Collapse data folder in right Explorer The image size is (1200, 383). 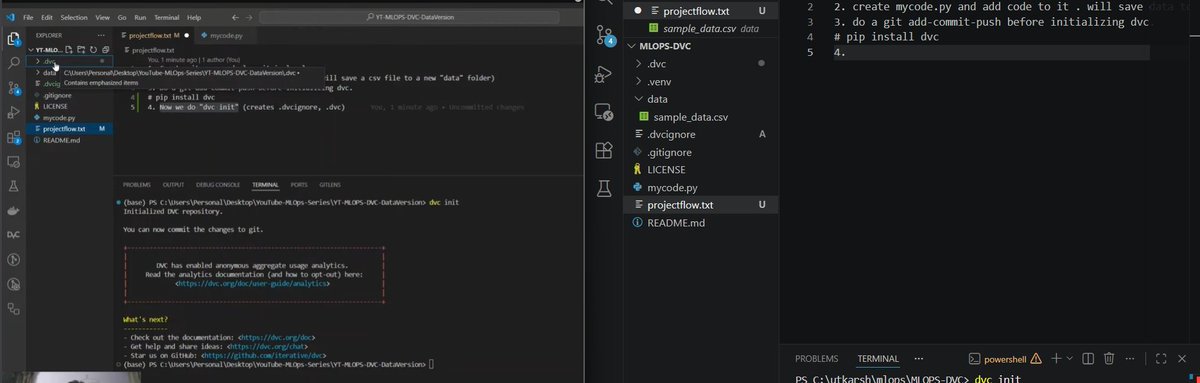[x=640, y=99]
